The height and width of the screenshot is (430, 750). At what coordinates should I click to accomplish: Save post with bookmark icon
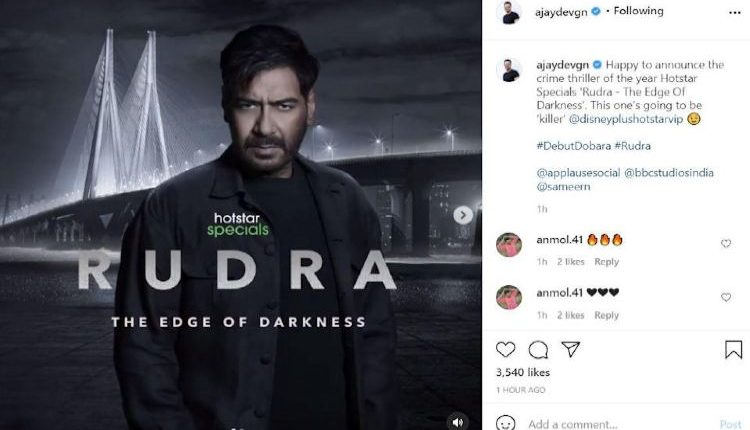tap(733, 350)
